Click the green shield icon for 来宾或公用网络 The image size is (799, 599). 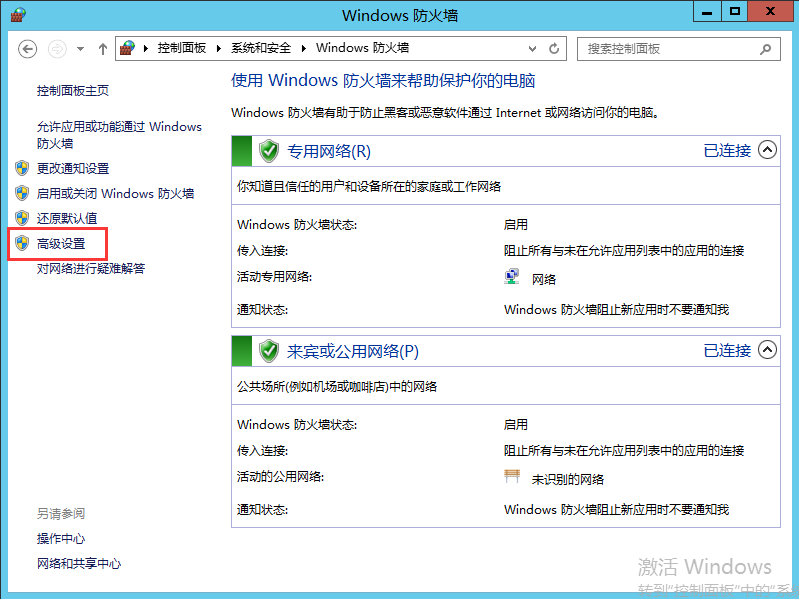point(269,351)
